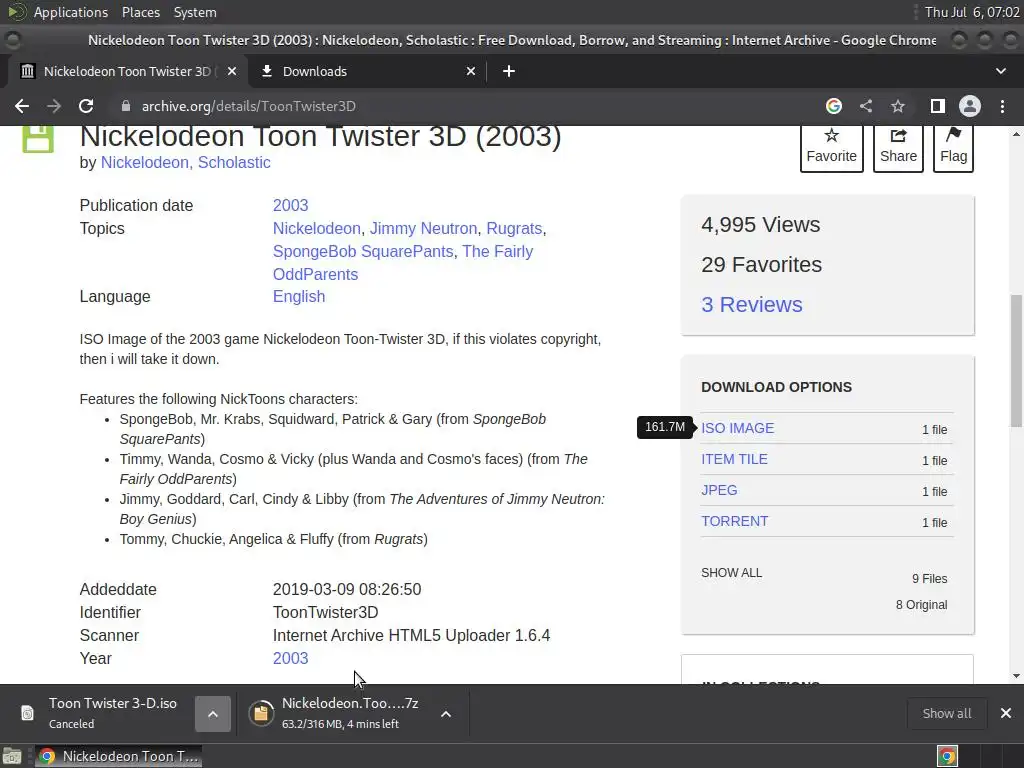Image resolution: width=1024 pixels, height=768 pixels.
Task: Click the Toon Twister 3-D.iso file icon
Action: coord(27,712)
